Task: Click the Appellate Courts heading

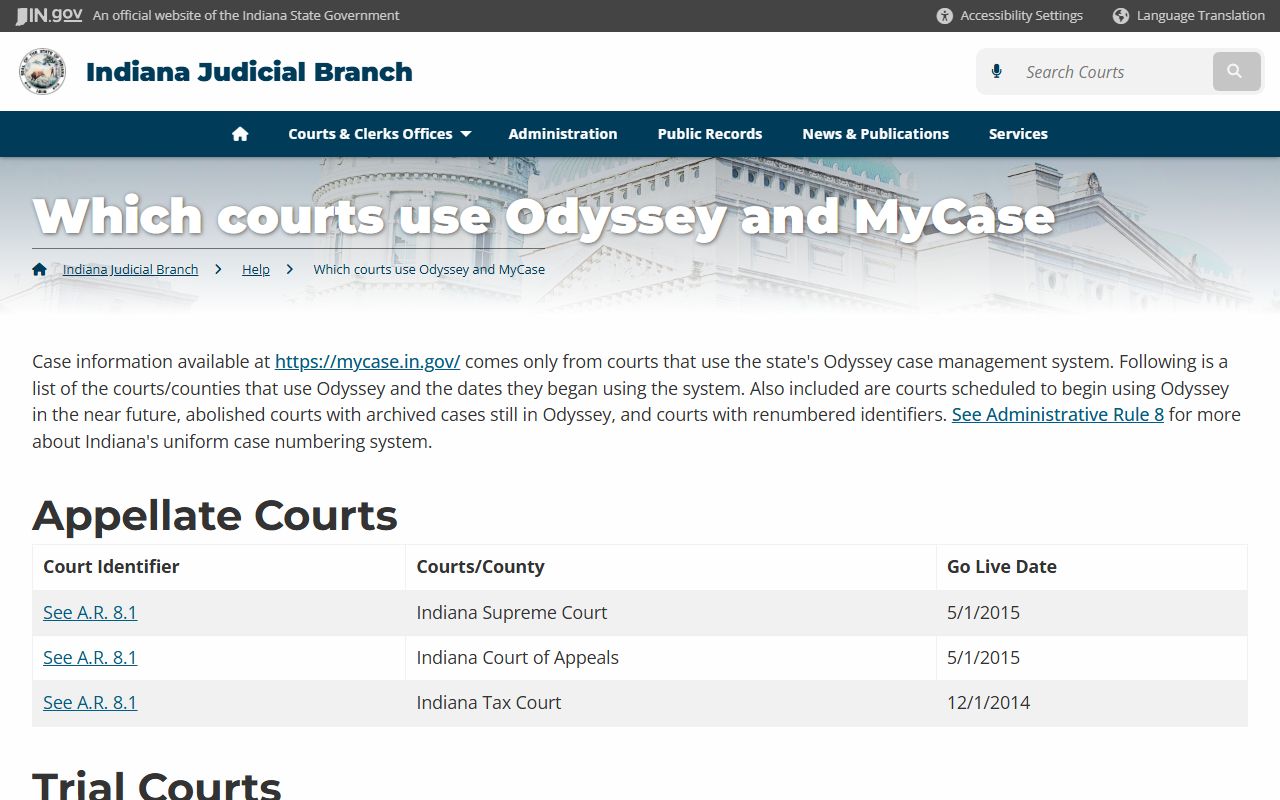Action: coord(215,515)
